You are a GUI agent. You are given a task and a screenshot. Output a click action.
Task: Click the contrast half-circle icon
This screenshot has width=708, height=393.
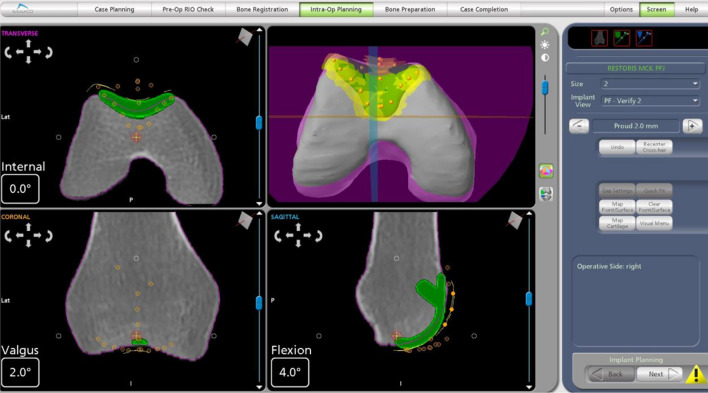(x=545, y=58)
